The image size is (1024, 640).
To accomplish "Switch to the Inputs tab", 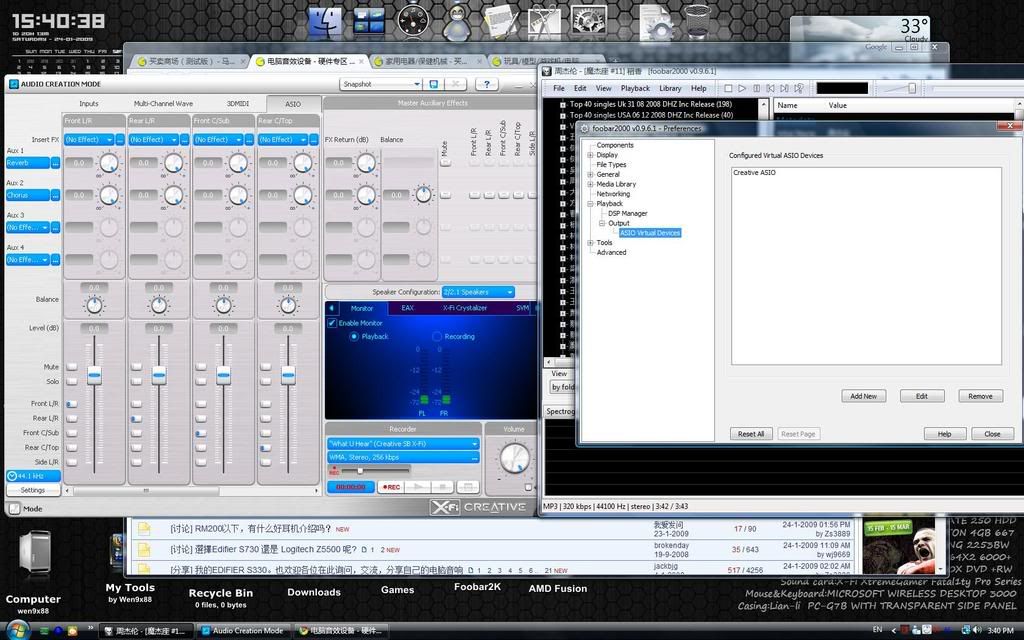I will [89, 104].
